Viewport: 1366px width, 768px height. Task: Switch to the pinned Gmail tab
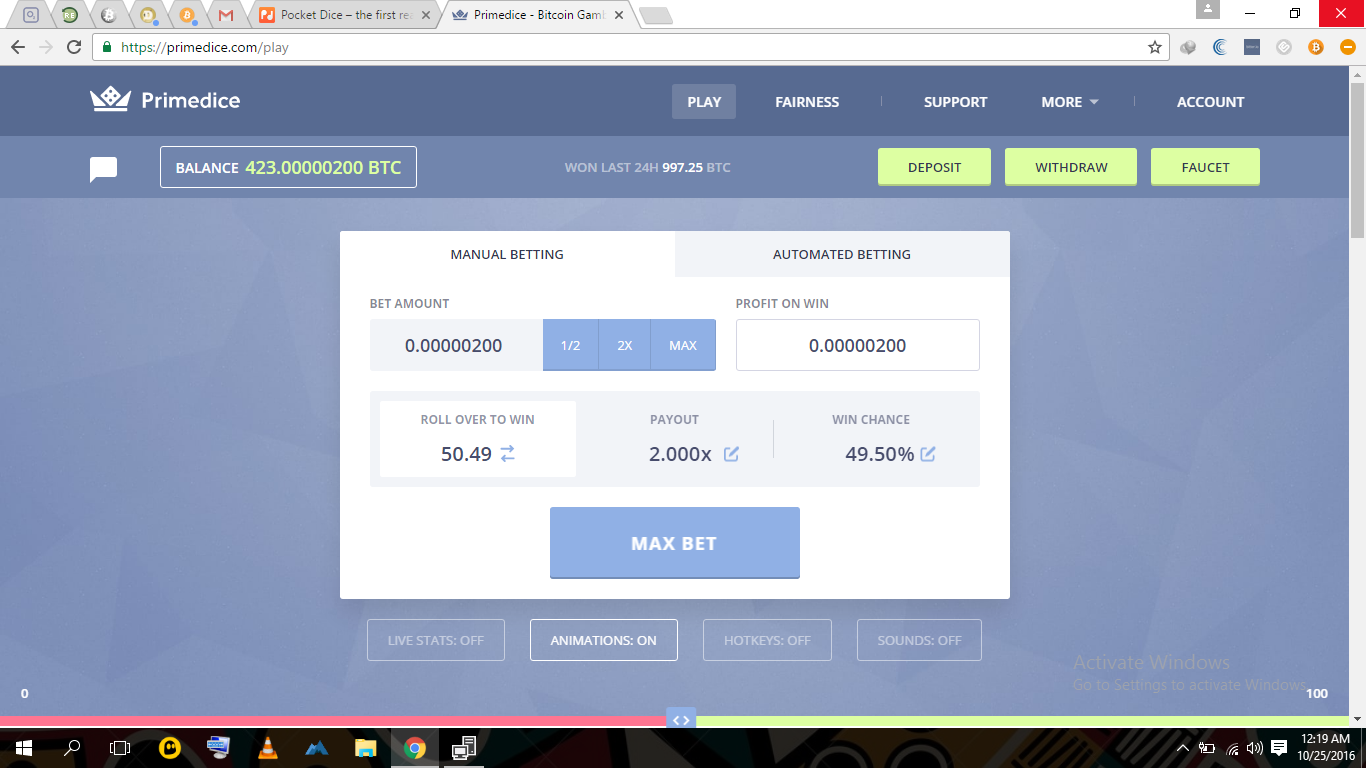pyautogui.click(x=226, y=15)
